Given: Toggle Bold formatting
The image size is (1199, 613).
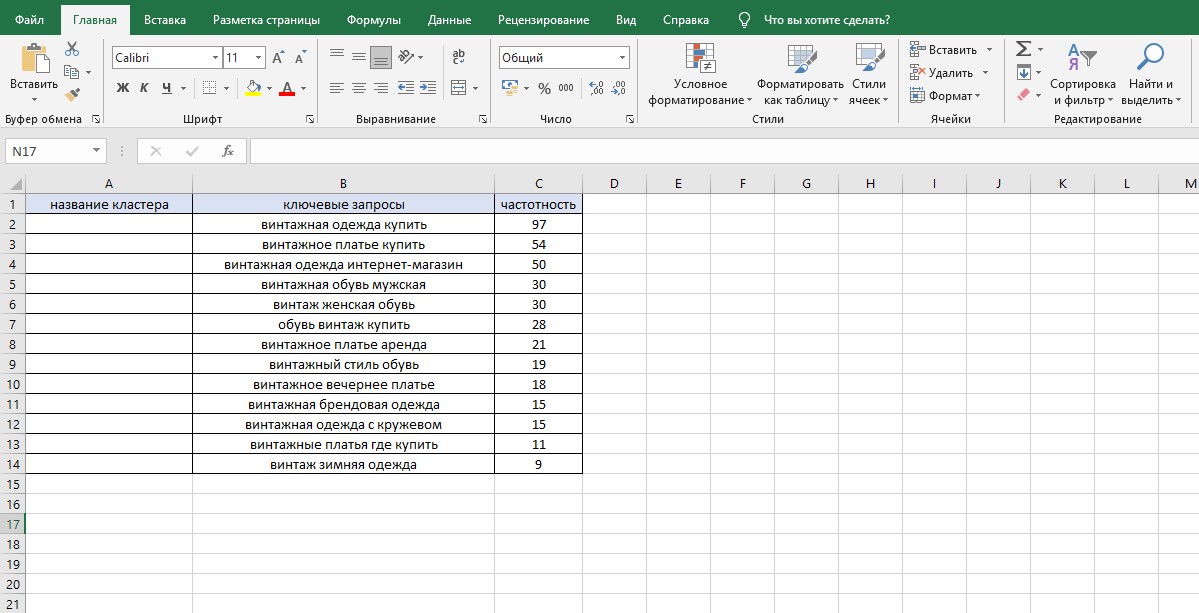Looking at the screenshot, I should point(122,89).
